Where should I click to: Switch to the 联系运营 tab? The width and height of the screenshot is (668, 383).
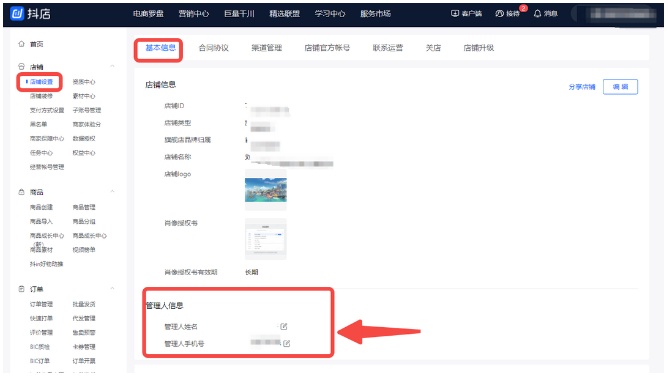click(388, 48)
